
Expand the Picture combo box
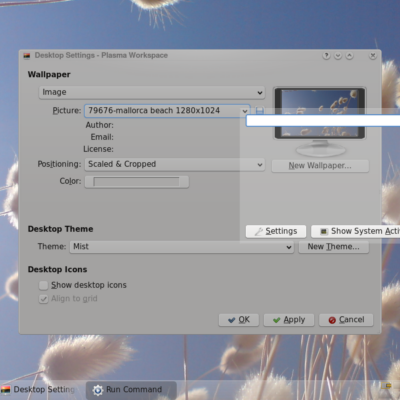click(x=167, y=111)
